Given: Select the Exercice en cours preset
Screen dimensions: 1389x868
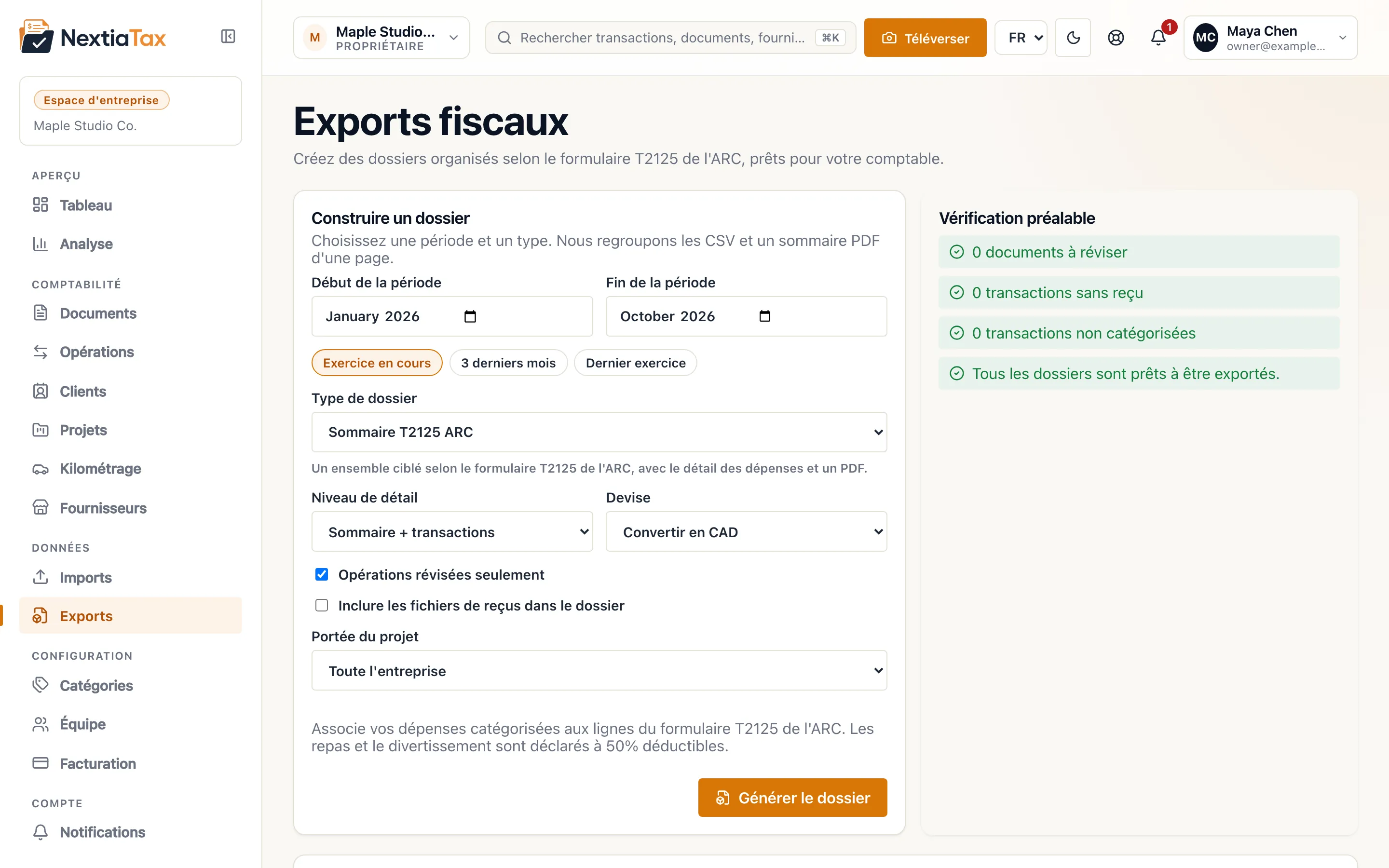Looking at the screenshot, I should coord(377,363).
